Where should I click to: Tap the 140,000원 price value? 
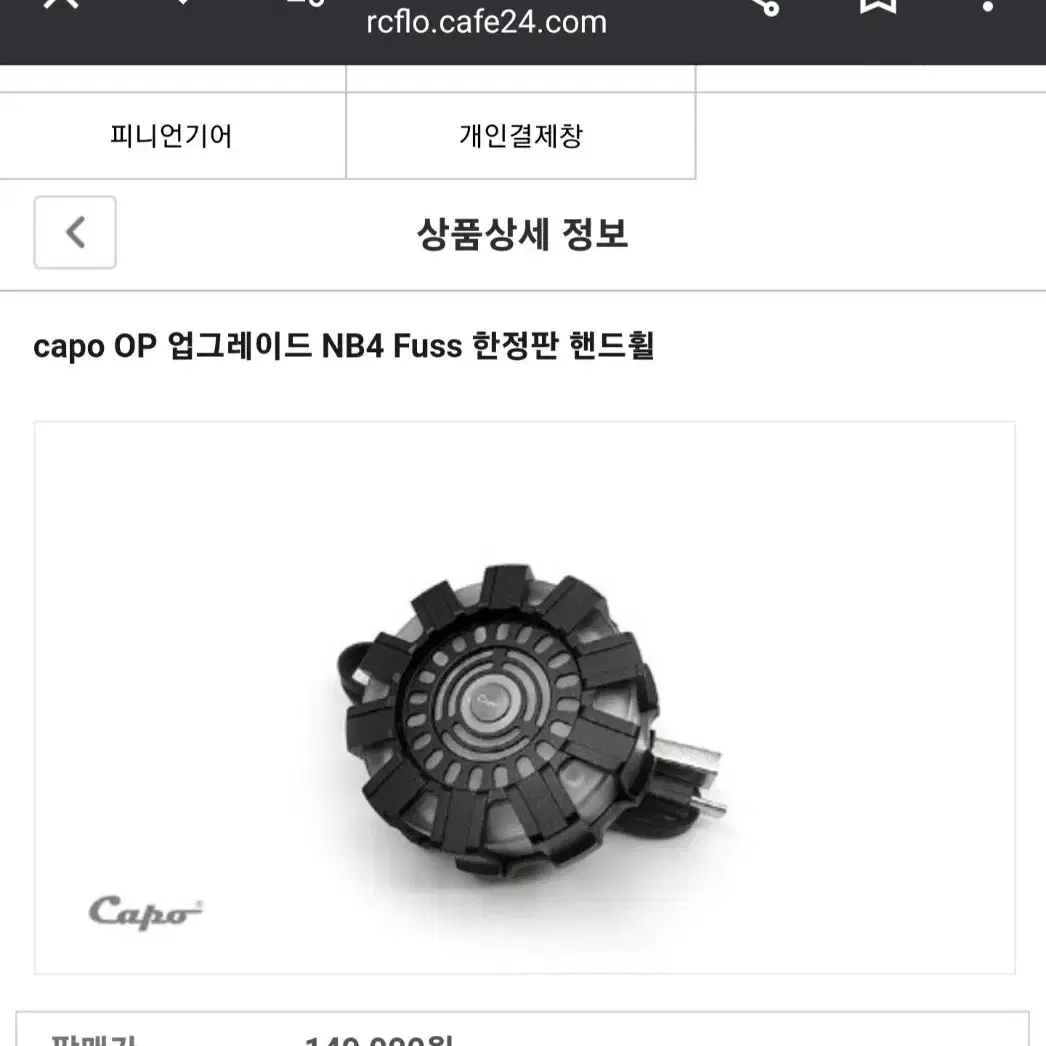pyautogui.click(x=379, y=1040)
